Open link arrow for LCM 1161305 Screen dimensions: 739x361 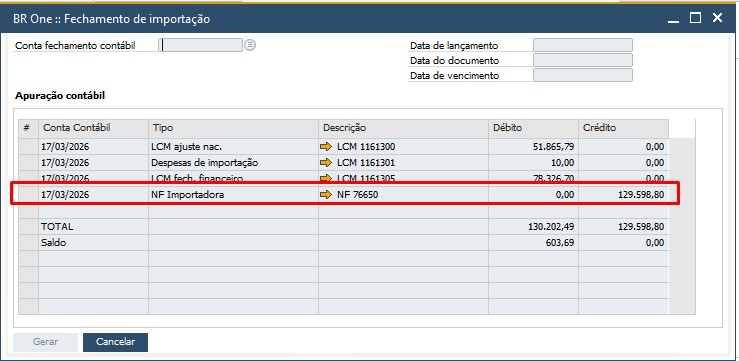(x=326, y=179)
